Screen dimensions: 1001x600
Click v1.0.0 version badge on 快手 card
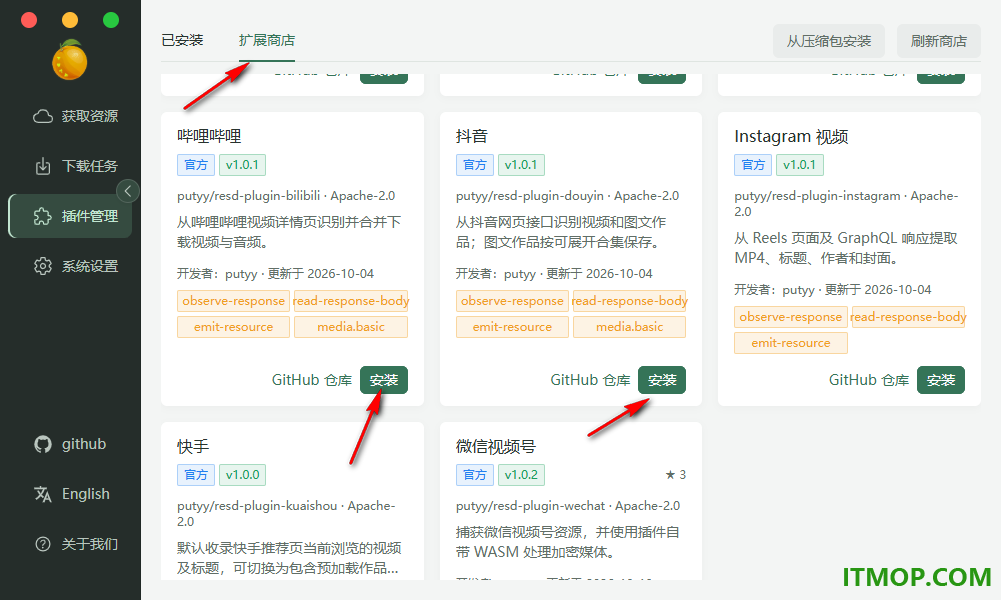point(243,475)
